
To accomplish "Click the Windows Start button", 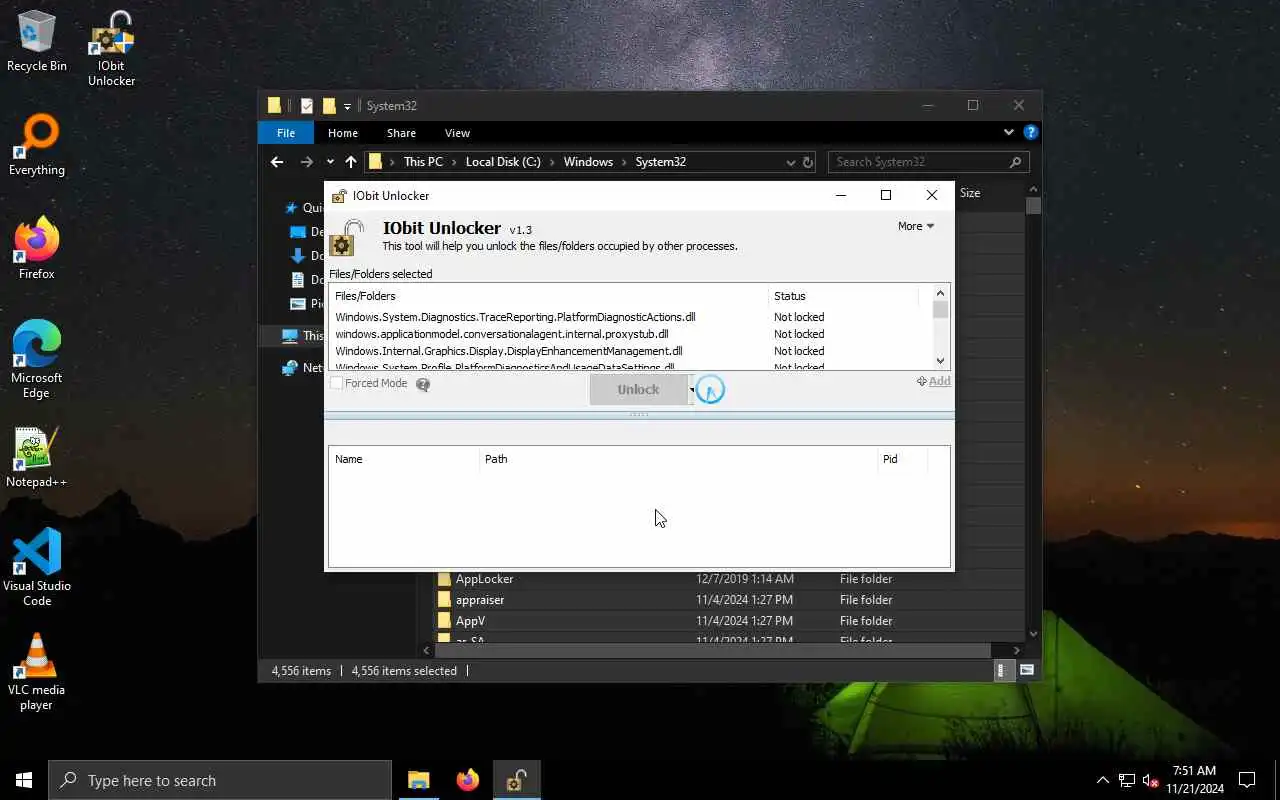I will point(24,780).
